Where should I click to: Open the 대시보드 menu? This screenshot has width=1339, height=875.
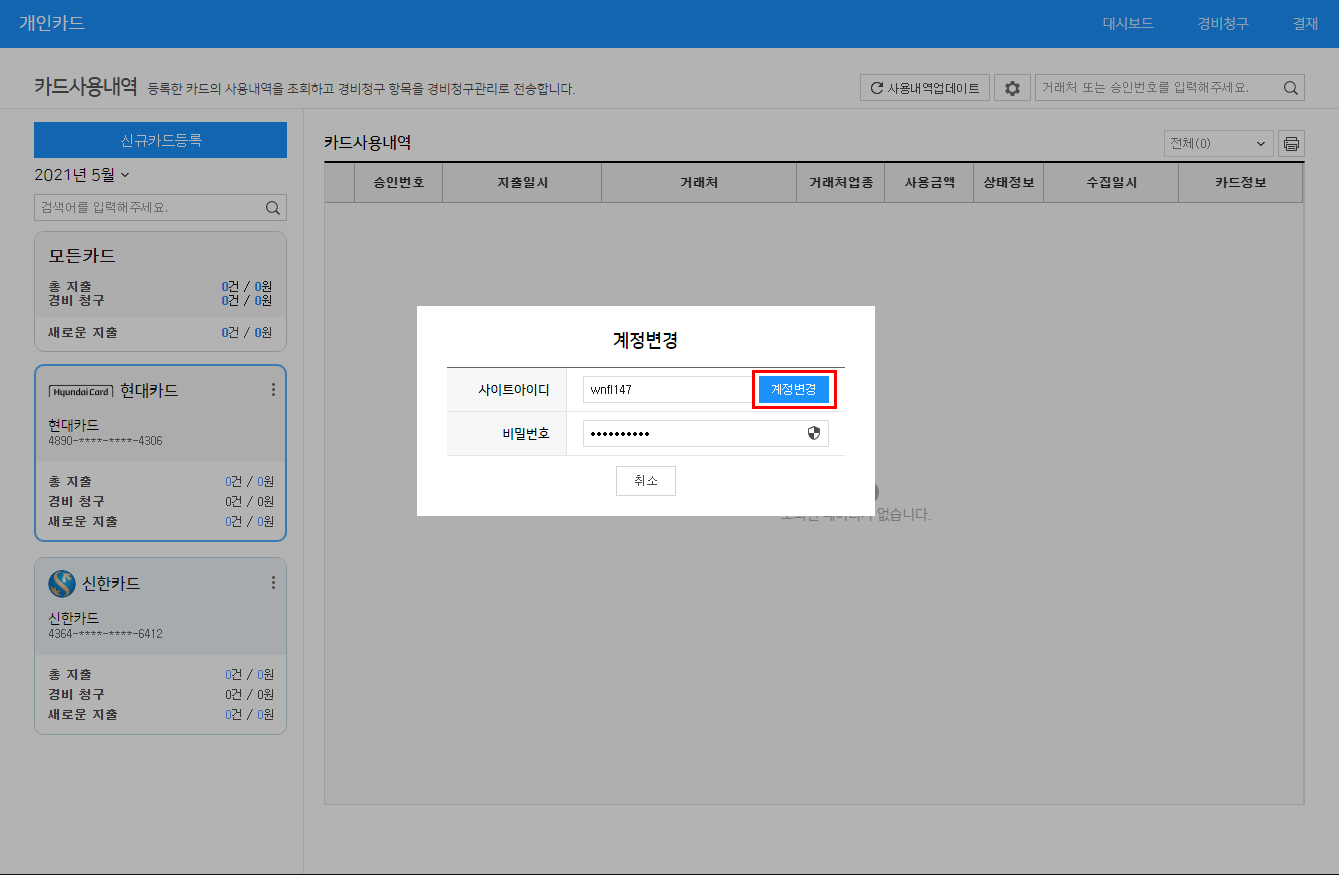(x=1128, y=24)
